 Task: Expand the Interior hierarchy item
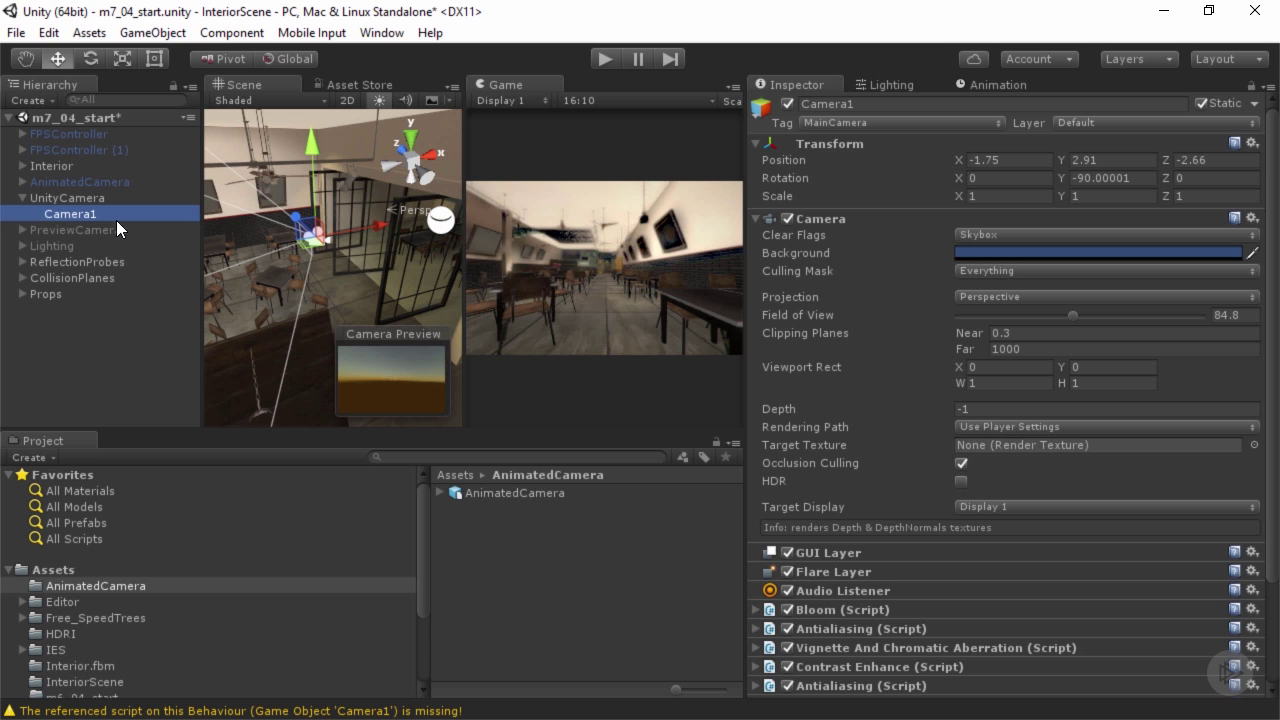(x=23, y=166)
